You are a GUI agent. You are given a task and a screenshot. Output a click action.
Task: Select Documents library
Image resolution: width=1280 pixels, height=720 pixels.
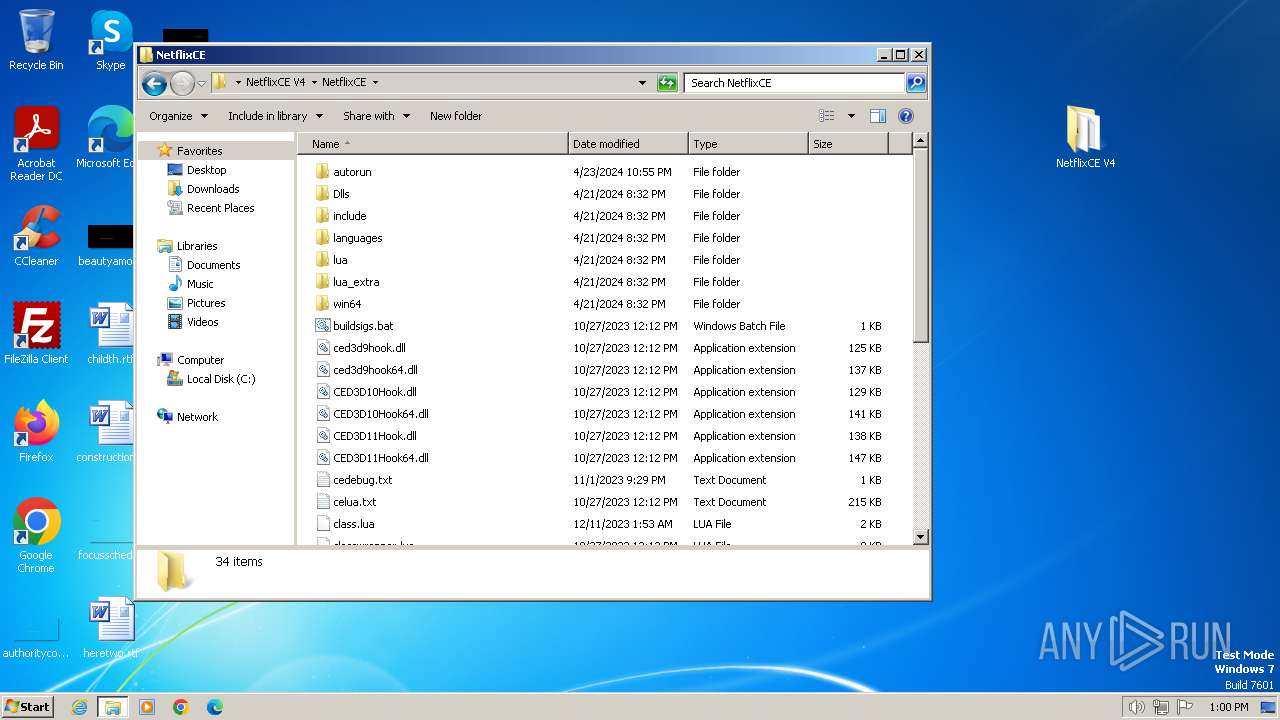pyautogui.click(x=213, y=265)
